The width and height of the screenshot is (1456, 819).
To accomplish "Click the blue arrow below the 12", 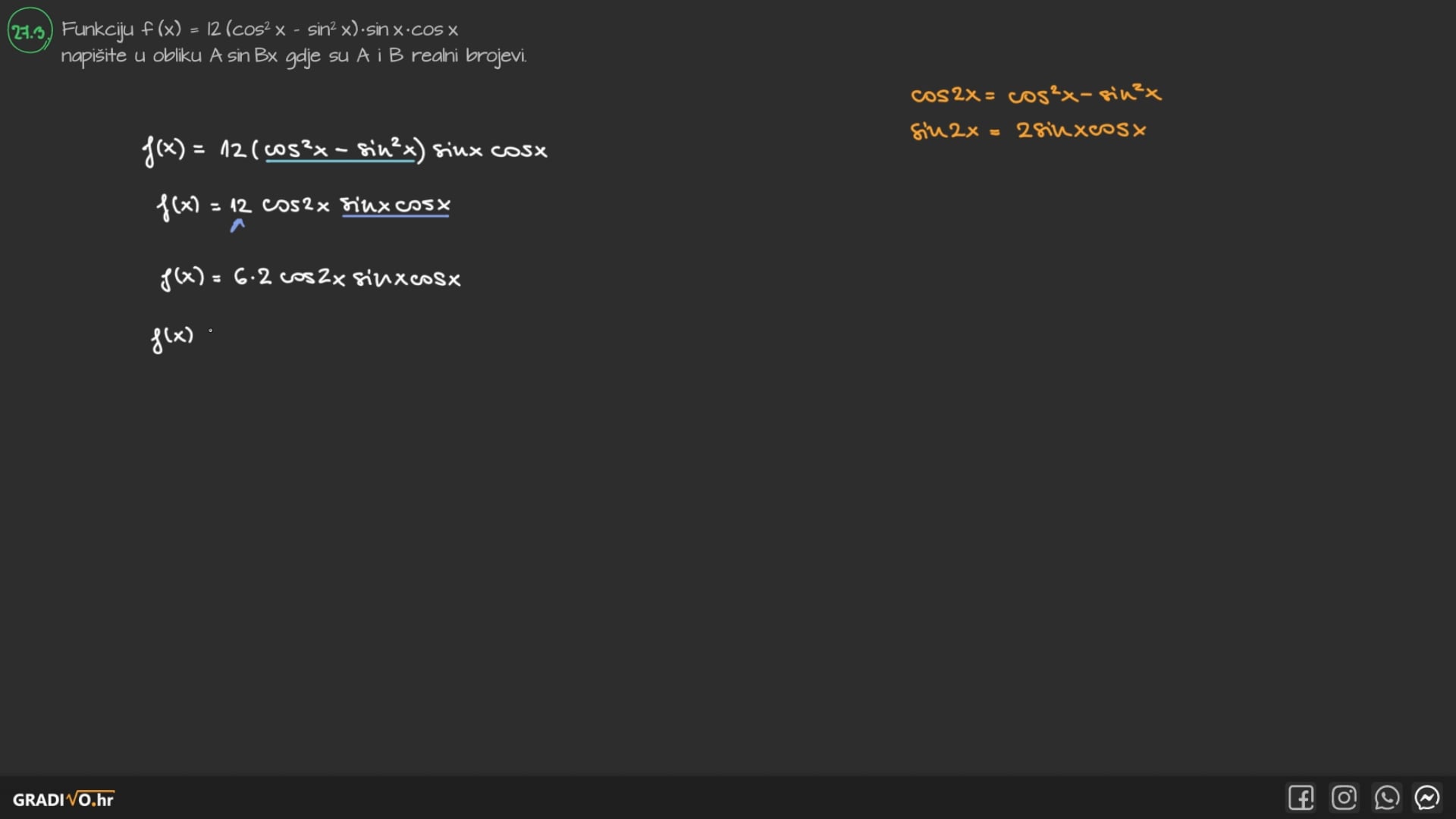I will pyautogui.click(x=237, y=225).
